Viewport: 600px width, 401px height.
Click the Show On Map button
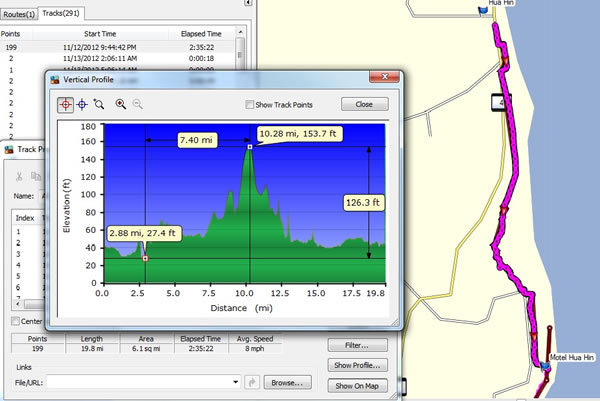357,386
